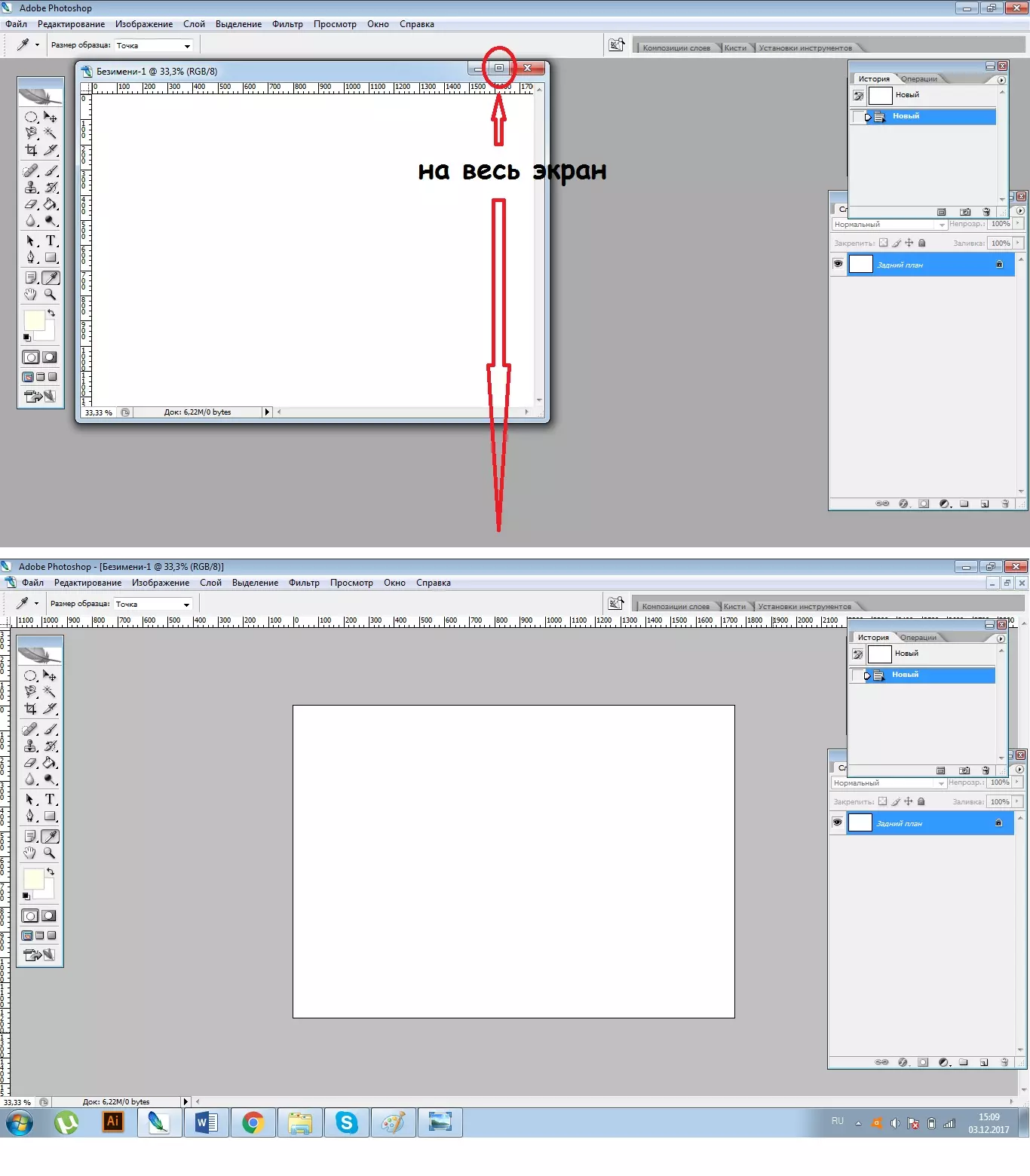This screenshot has width=1030, height=1176.
Task: Select Задний план layer row in maximized Photoshop
Action: click(930, 823)
